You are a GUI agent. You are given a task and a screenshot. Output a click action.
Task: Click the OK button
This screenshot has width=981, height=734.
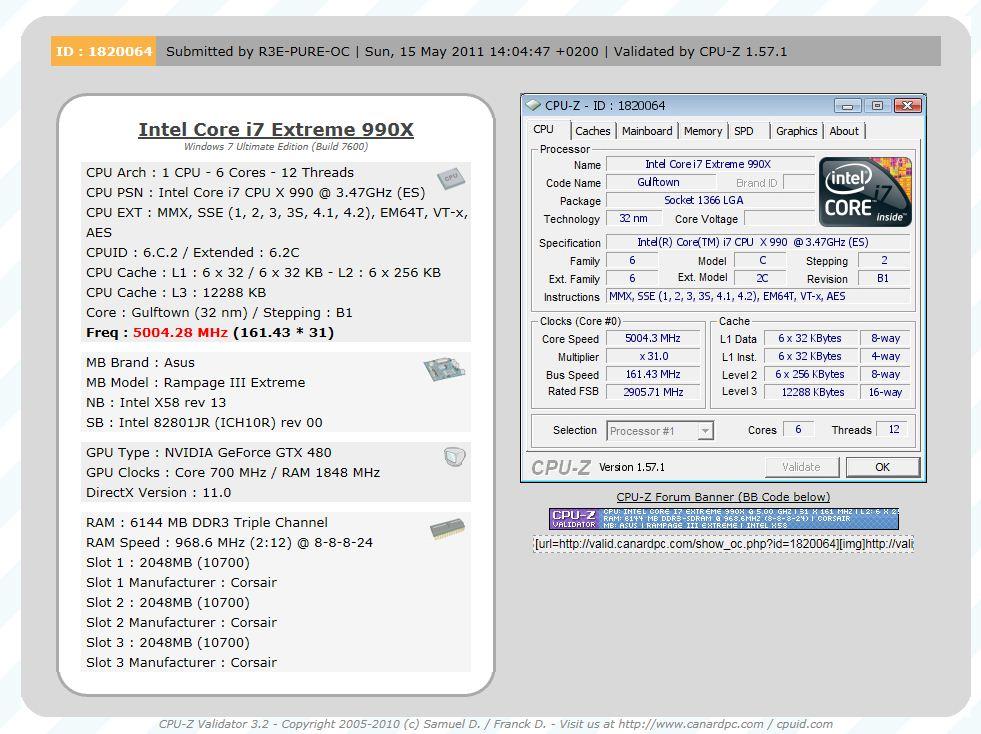(x=882, y=467)
